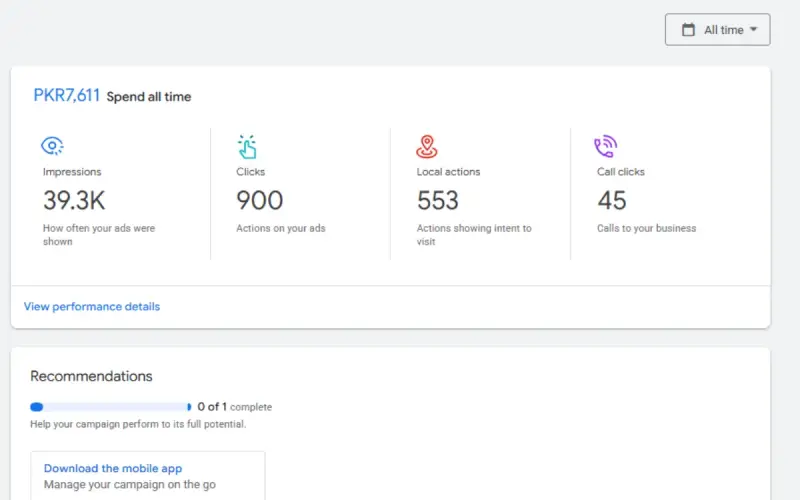Click the Call clicks label

[620, 172]
